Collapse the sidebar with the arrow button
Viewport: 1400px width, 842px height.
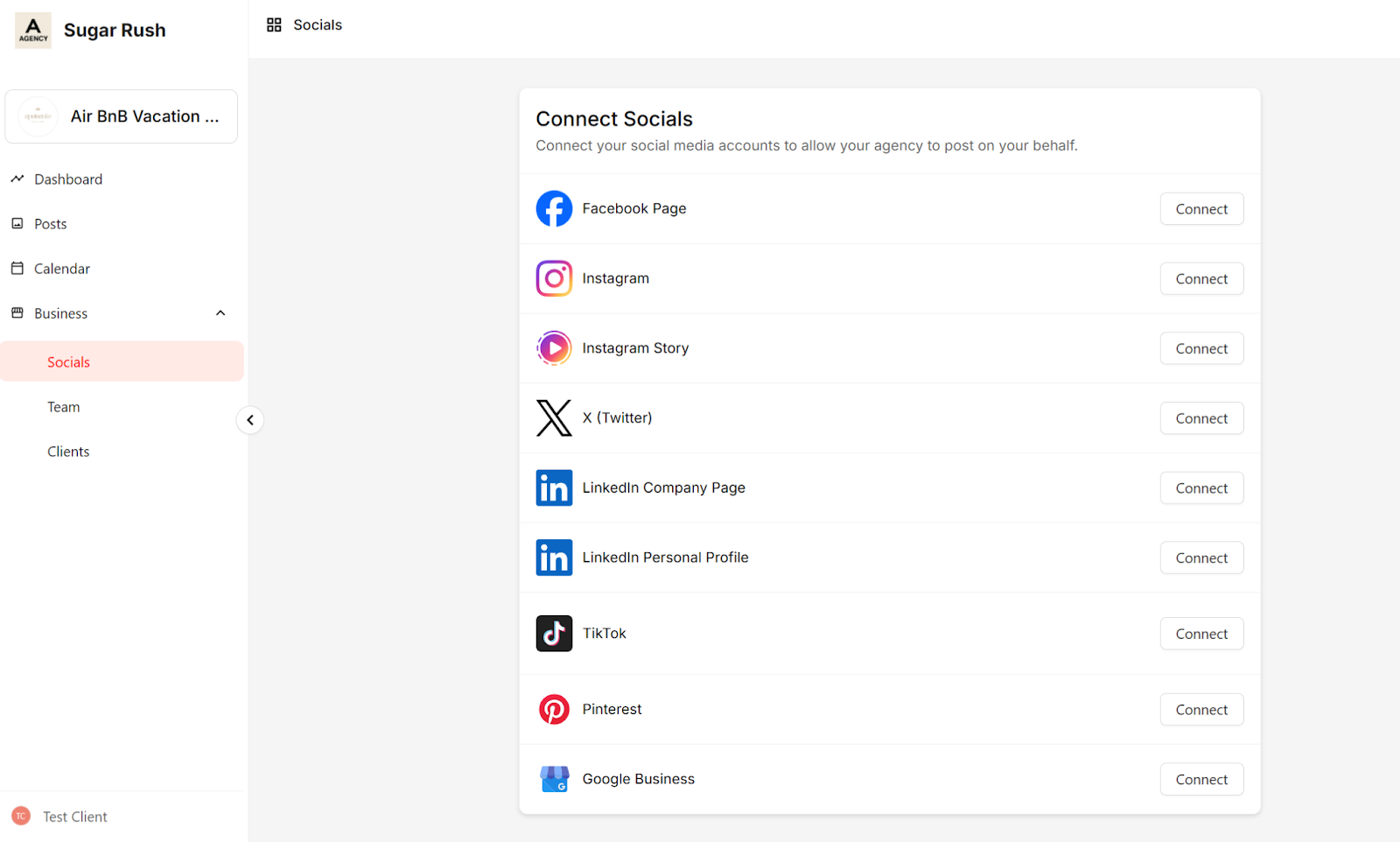pyautogui.click(x=250, y=420)
